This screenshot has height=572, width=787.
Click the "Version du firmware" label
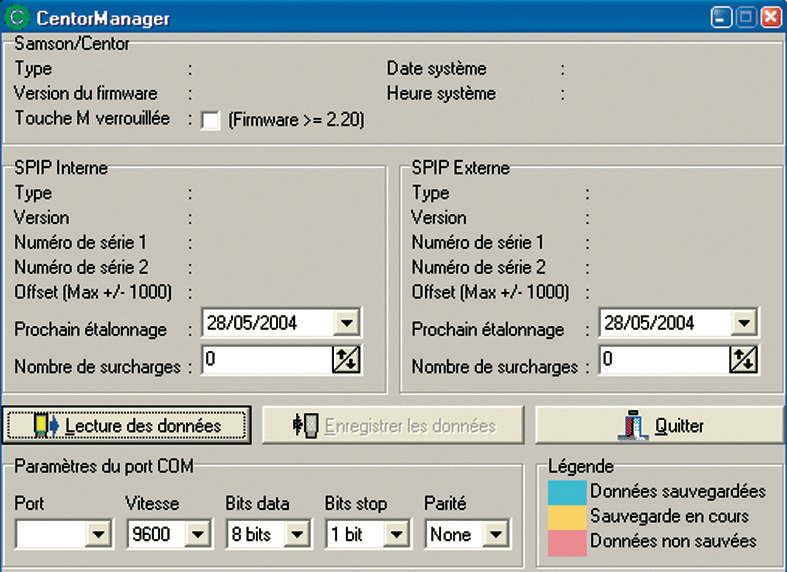(86, 93)
